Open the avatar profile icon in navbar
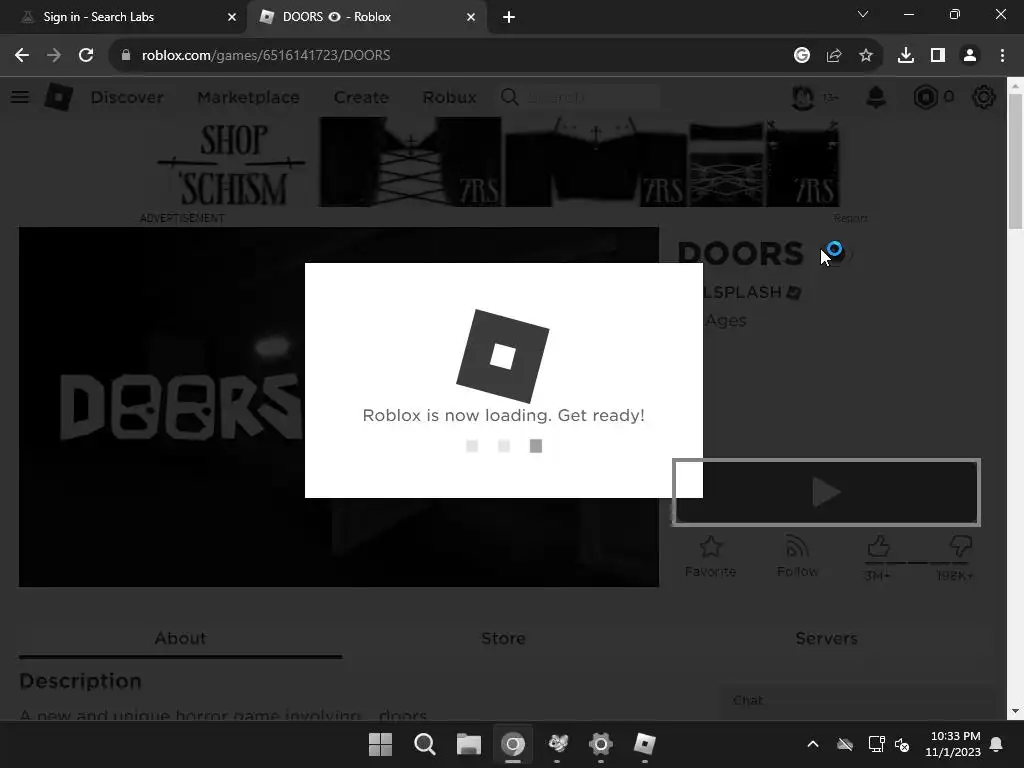 click(x=803, y=97)
